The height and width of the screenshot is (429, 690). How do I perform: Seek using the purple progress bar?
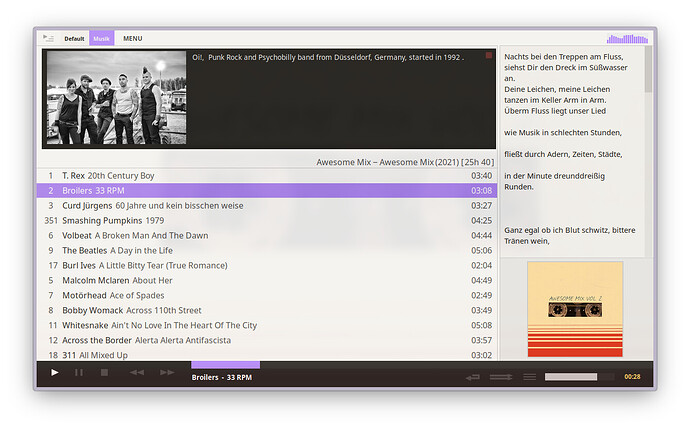(225, 365)
